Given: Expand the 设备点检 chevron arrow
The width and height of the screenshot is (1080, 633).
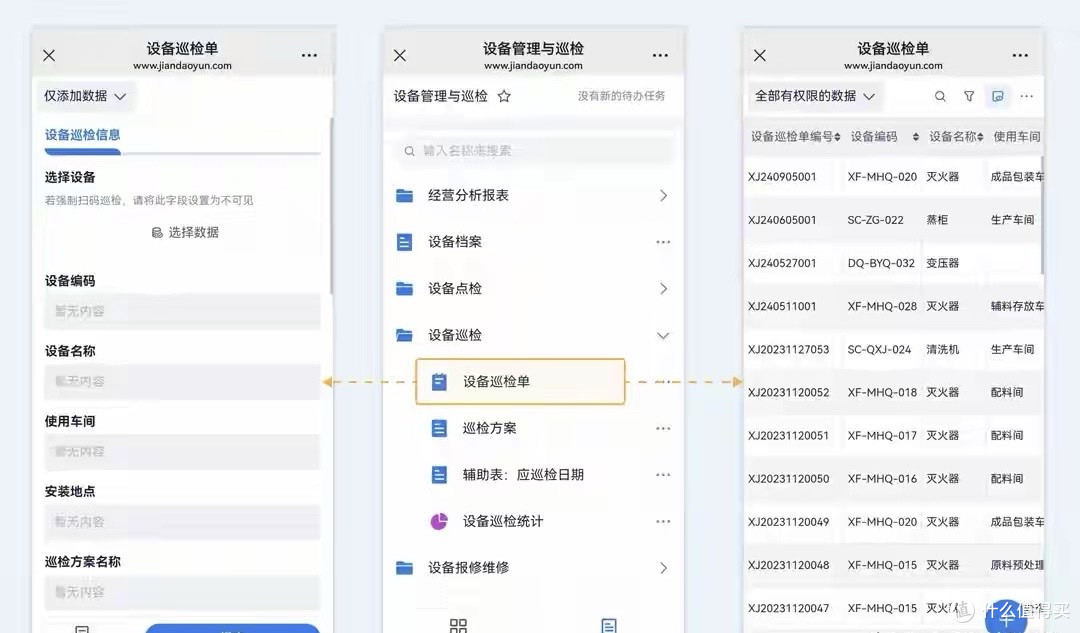Looking at the screenshot, I should (663, 289).
